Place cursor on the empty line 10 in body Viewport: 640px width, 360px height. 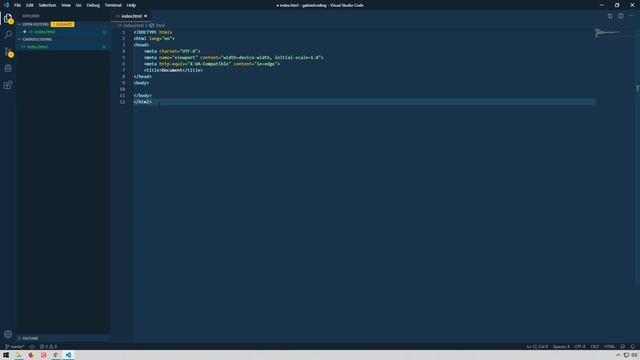(x=363, y=89)
